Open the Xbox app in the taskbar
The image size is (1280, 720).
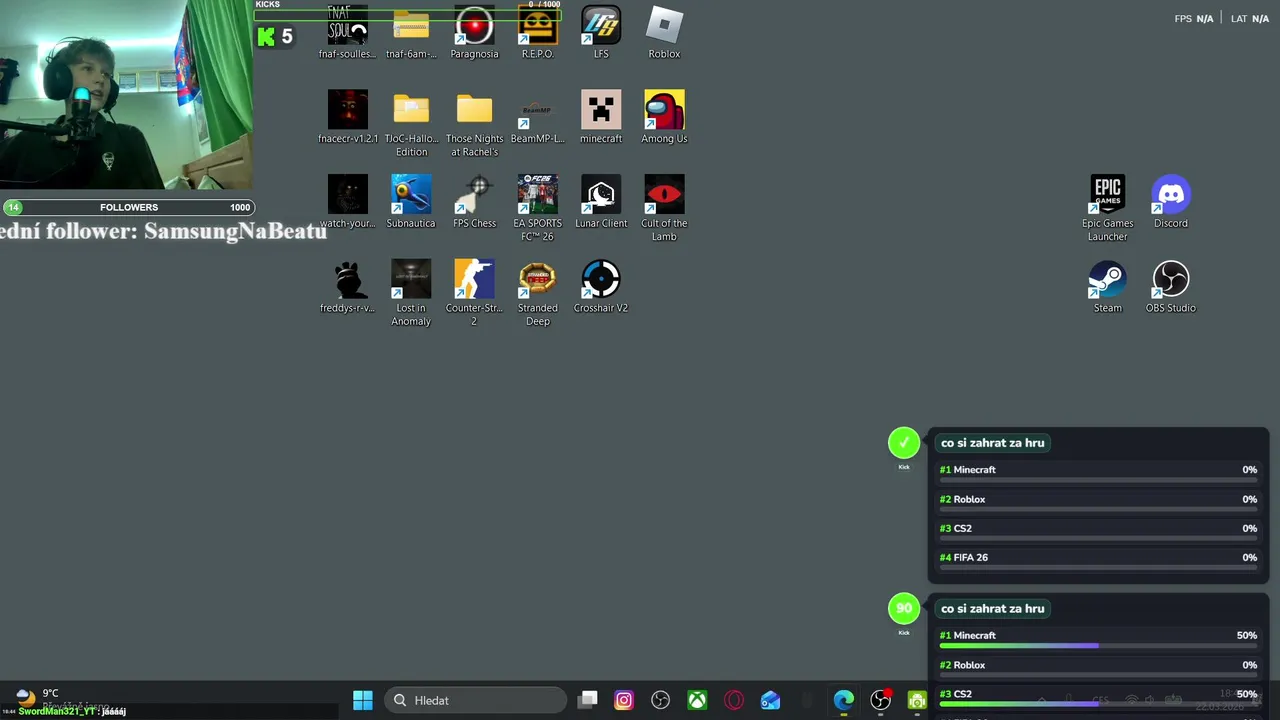point(697,700)
